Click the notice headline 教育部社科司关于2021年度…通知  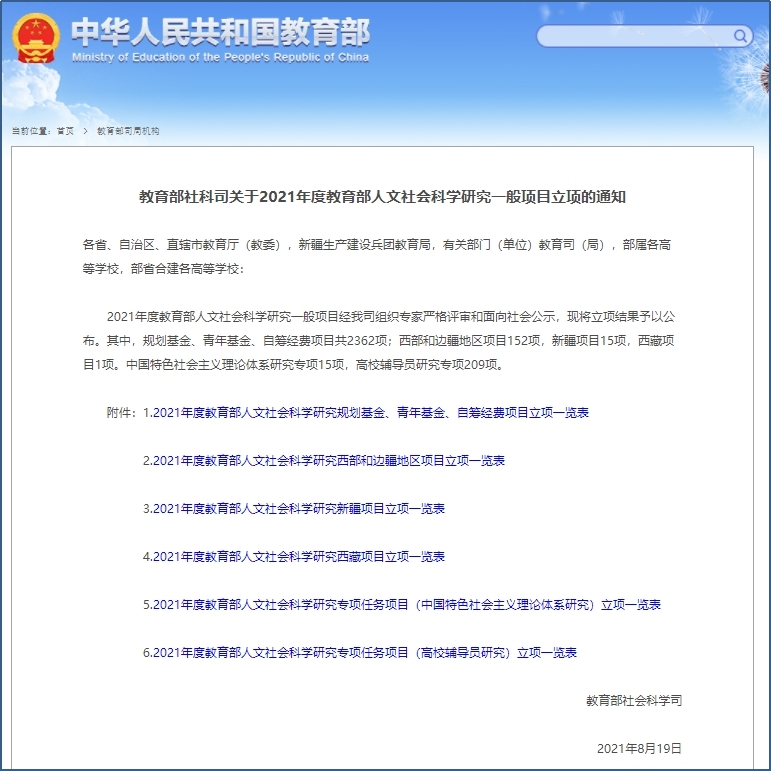382,197
